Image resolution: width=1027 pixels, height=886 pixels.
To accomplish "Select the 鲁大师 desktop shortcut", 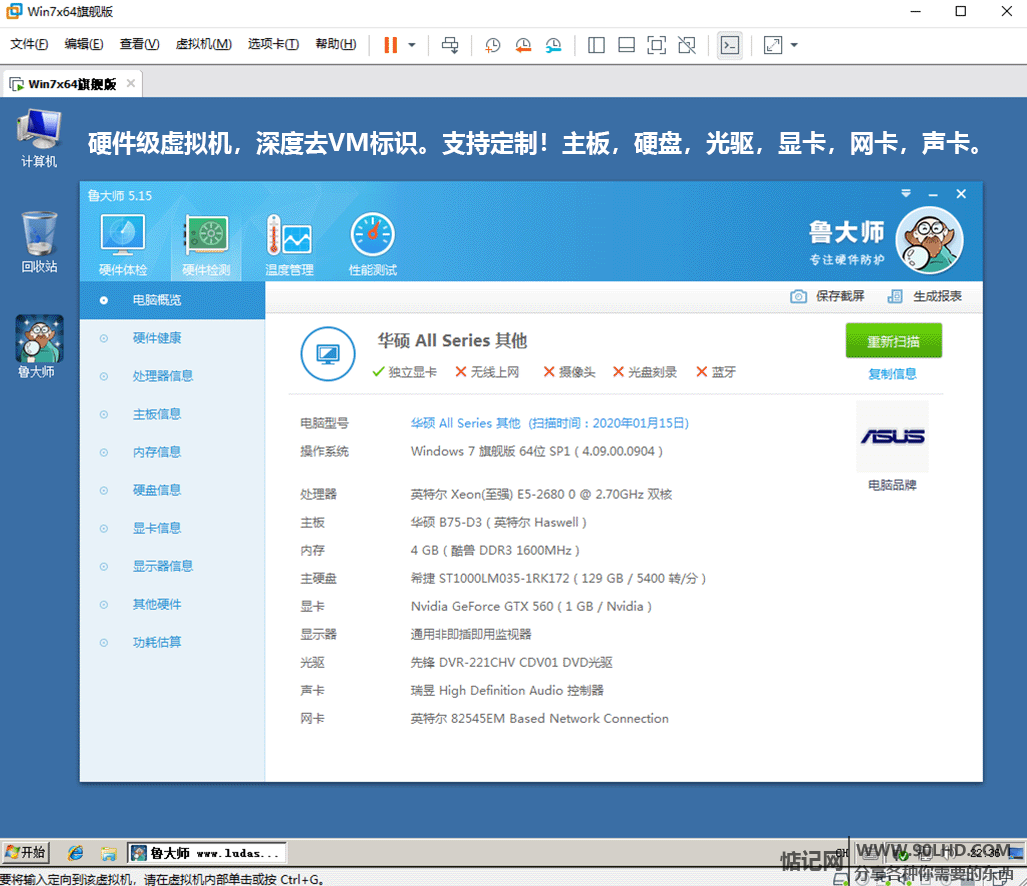I will coord(39,346).
